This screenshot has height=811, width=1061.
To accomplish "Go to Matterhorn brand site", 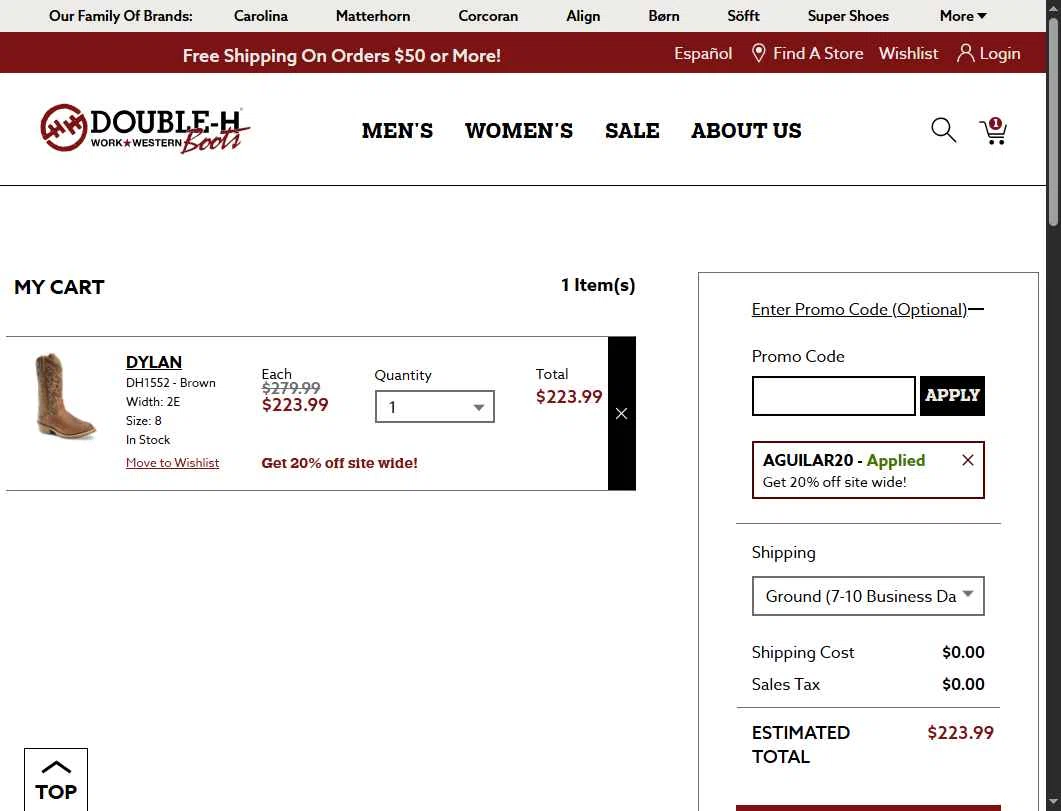I will (373, 16).
